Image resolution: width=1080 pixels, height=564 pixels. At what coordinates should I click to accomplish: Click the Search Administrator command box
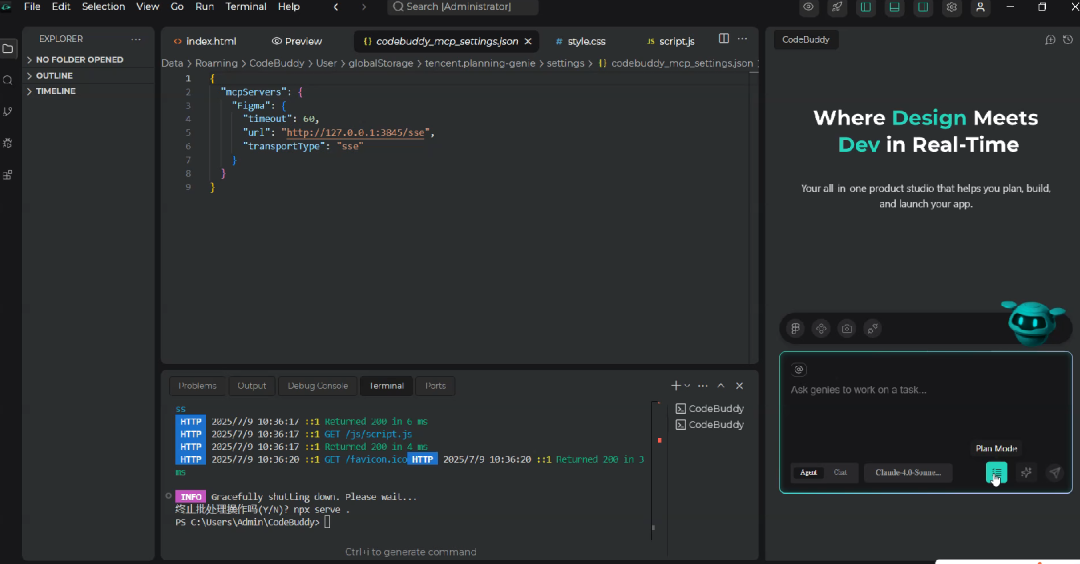(463, 7)
